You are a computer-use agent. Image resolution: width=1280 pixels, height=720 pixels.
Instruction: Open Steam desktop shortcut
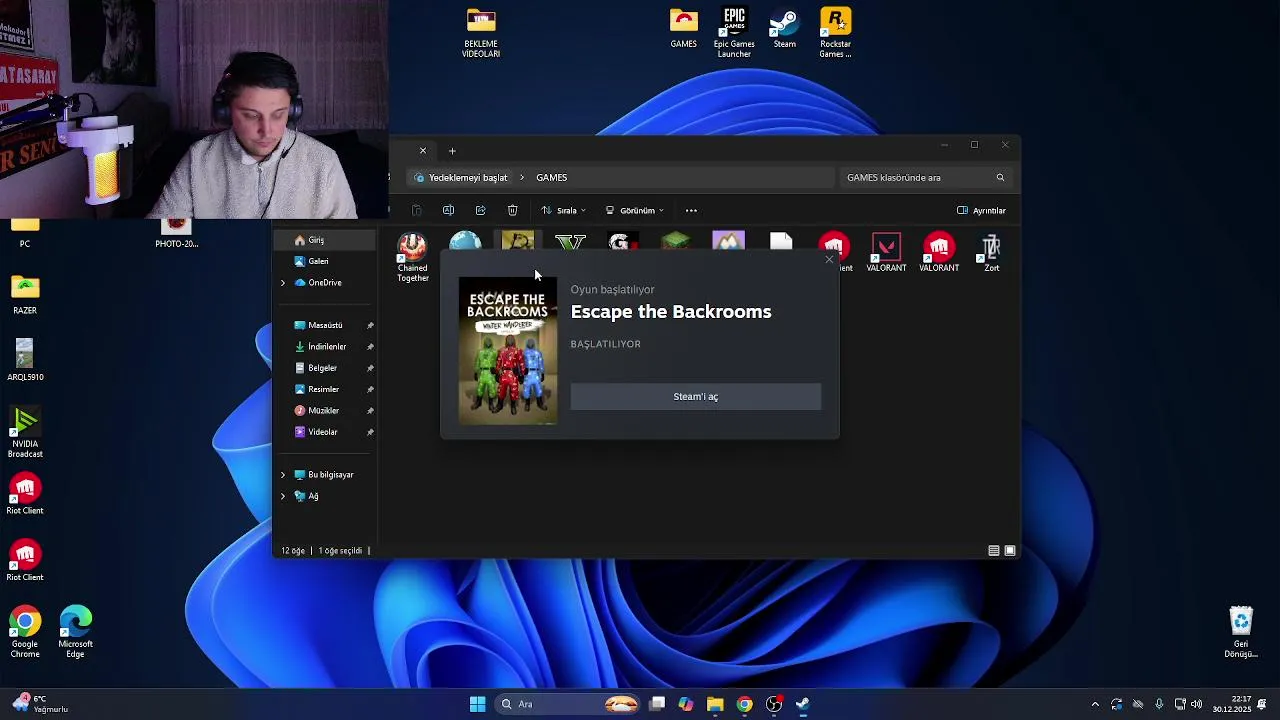click(x=785, y=29)
